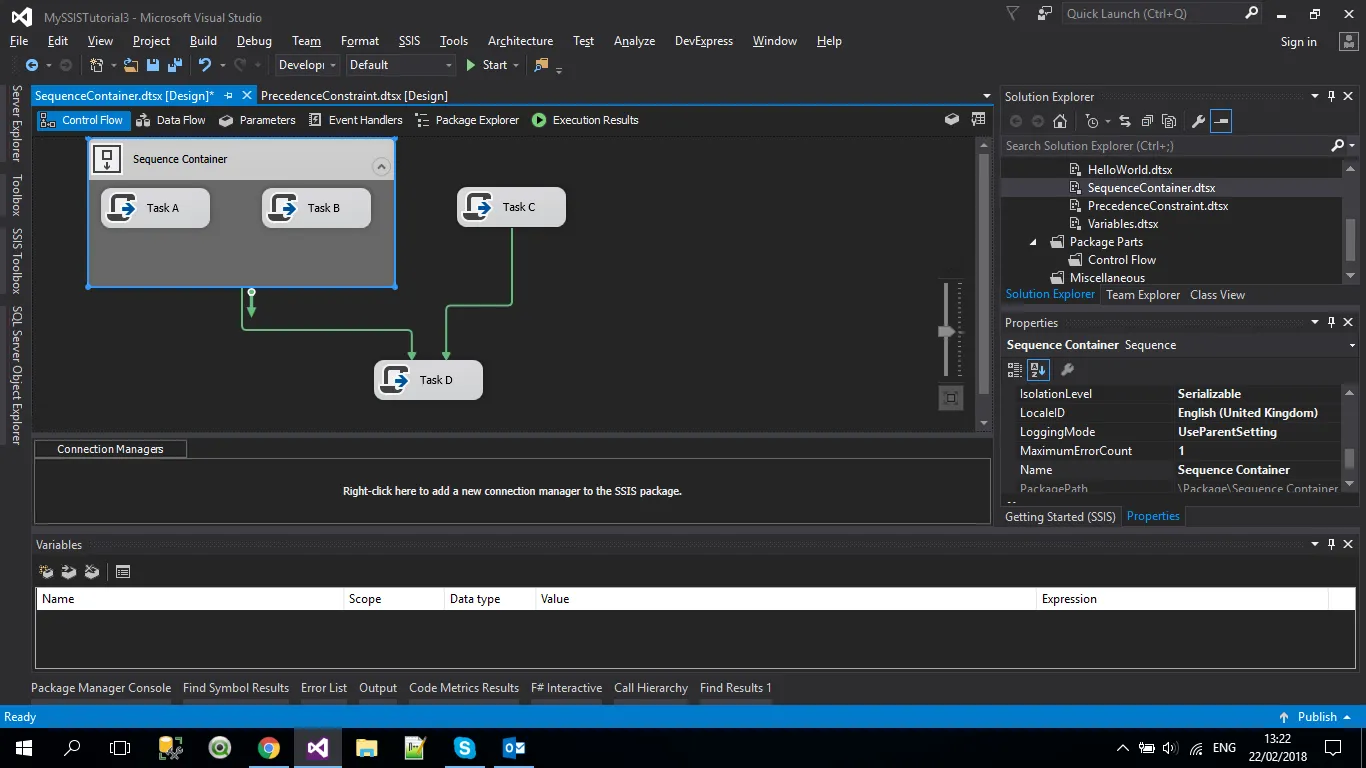Open the Architecture menu
This screenshot has height=768, width=1366.
(x=520, y=41)
